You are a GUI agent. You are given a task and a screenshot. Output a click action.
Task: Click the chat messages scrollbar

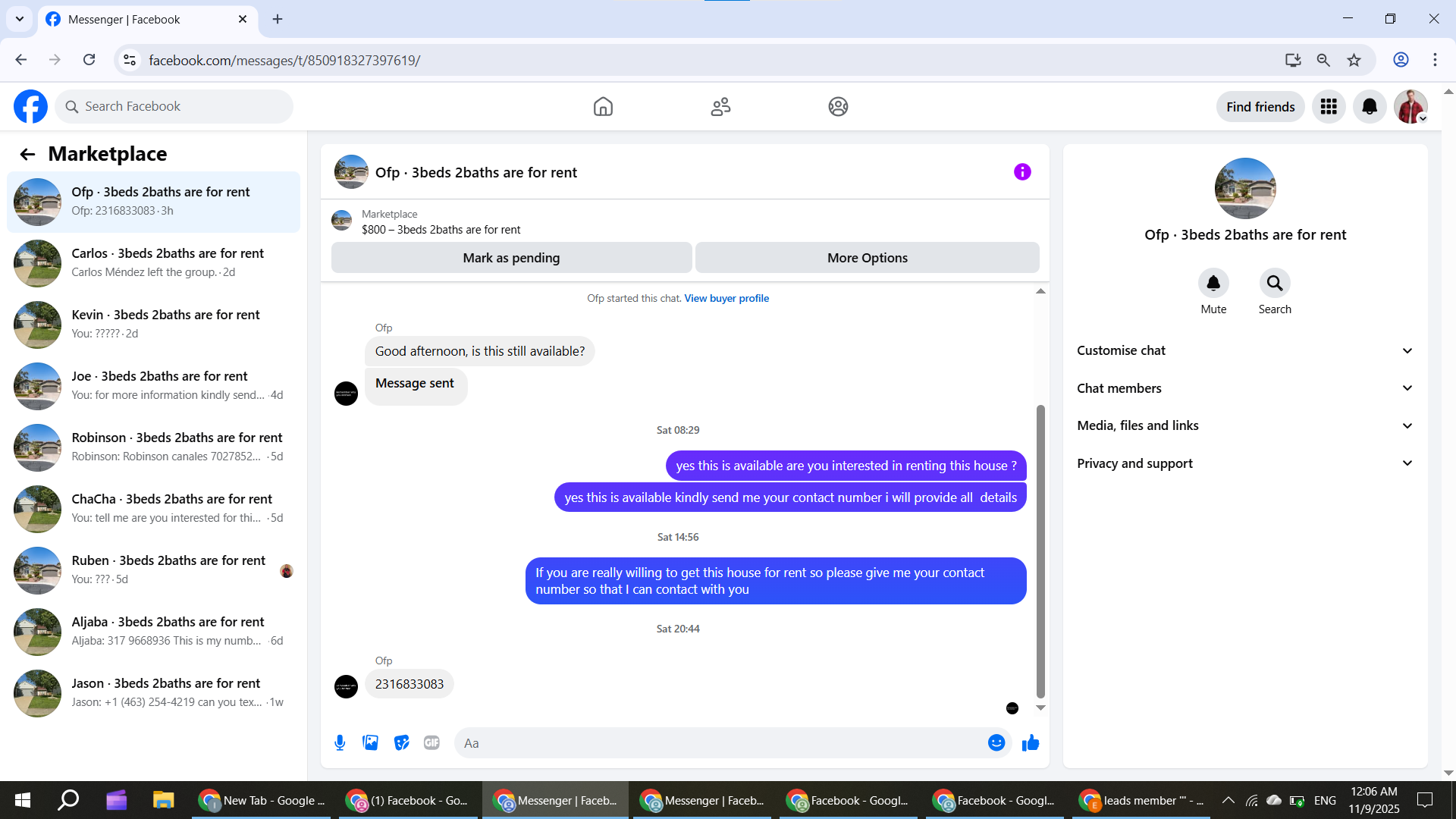click(1040, 551)
